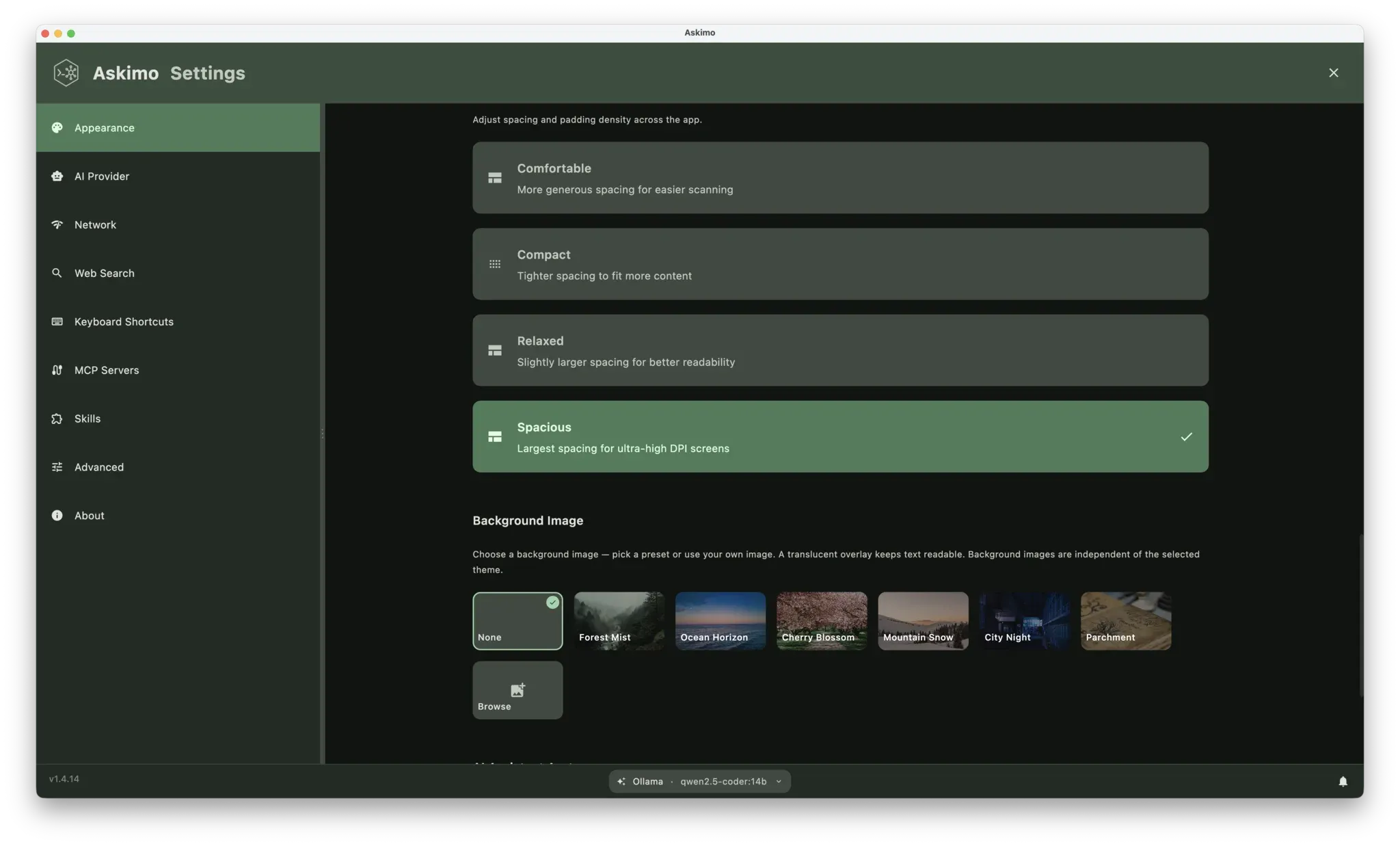Select the None background thumbnail
Viewport: 1400px width, 846px height.
[517, 621]
